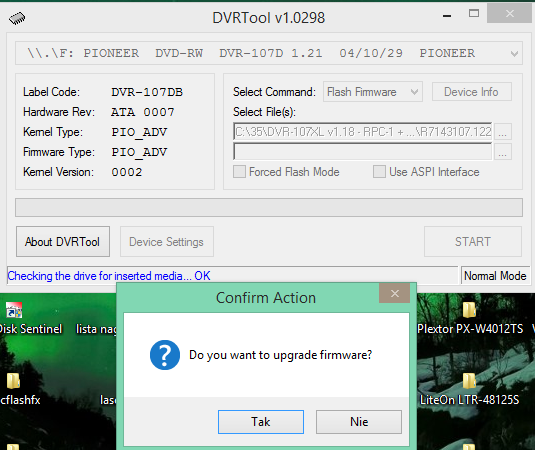Click the first firmware file path field
Image resolution: width=535 pixels, height=450 pixels.
[362, 131]
